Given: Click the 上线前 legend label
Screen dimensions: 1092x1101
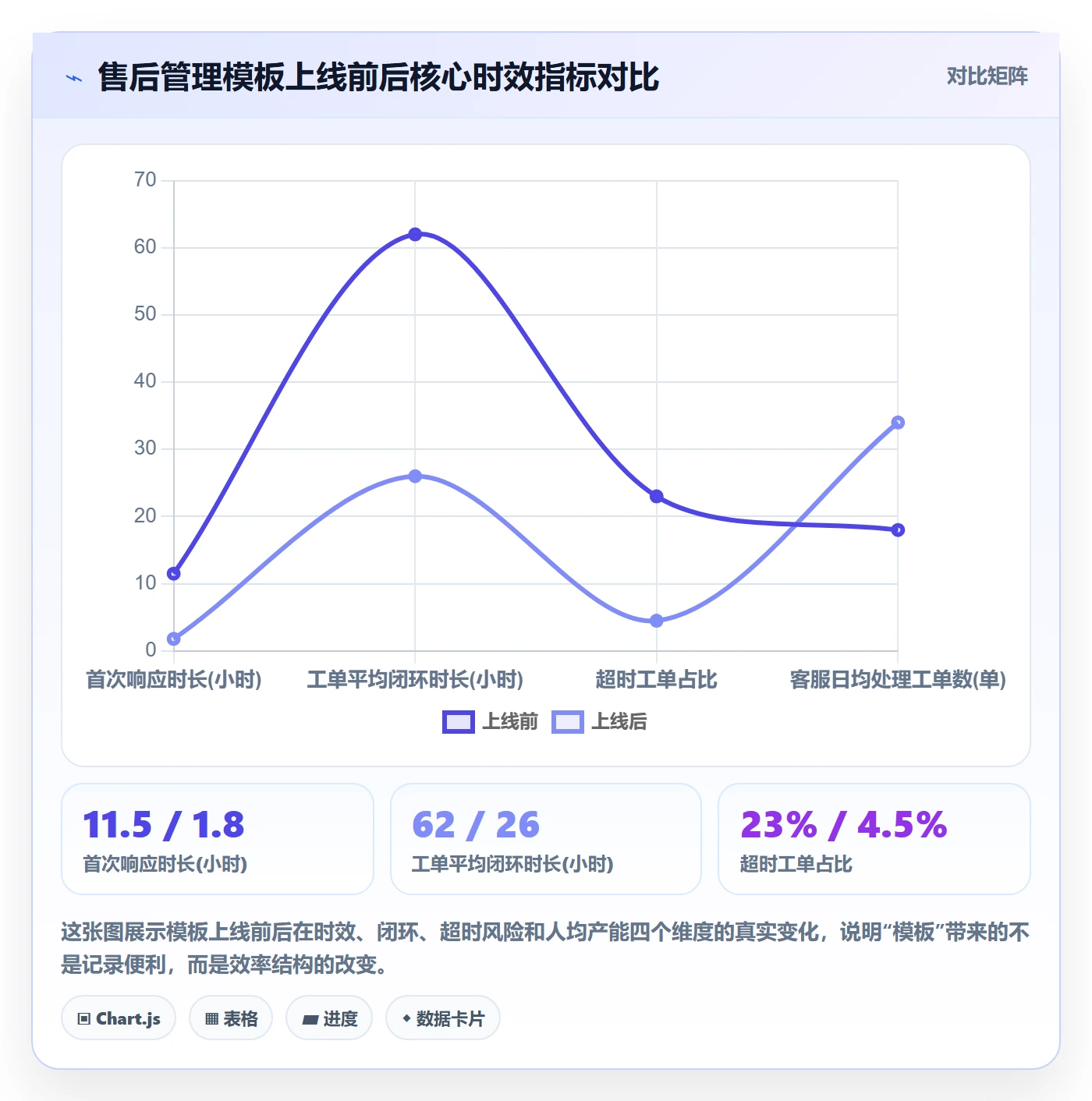Looking at the screenshot, I should click(x=510, y=722).
